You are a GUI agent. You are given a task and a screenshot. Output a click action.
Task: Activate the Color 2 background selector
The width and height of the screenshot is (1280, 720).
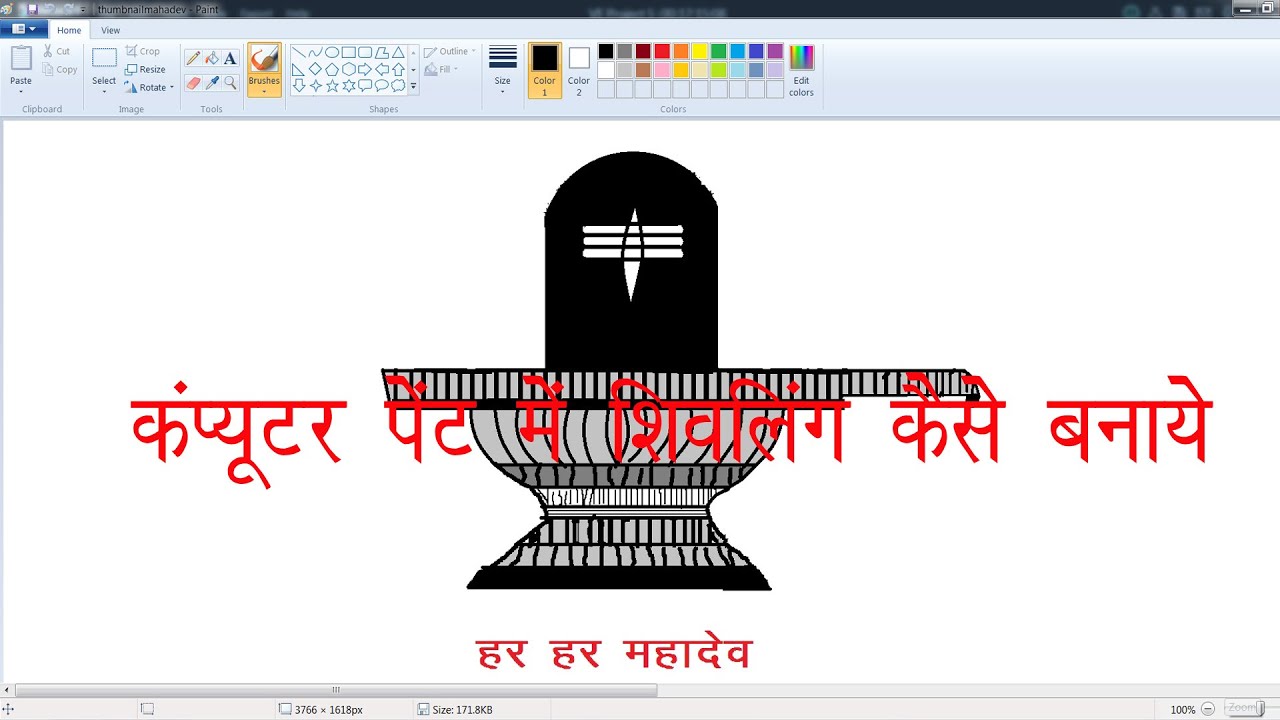(579, 70)
